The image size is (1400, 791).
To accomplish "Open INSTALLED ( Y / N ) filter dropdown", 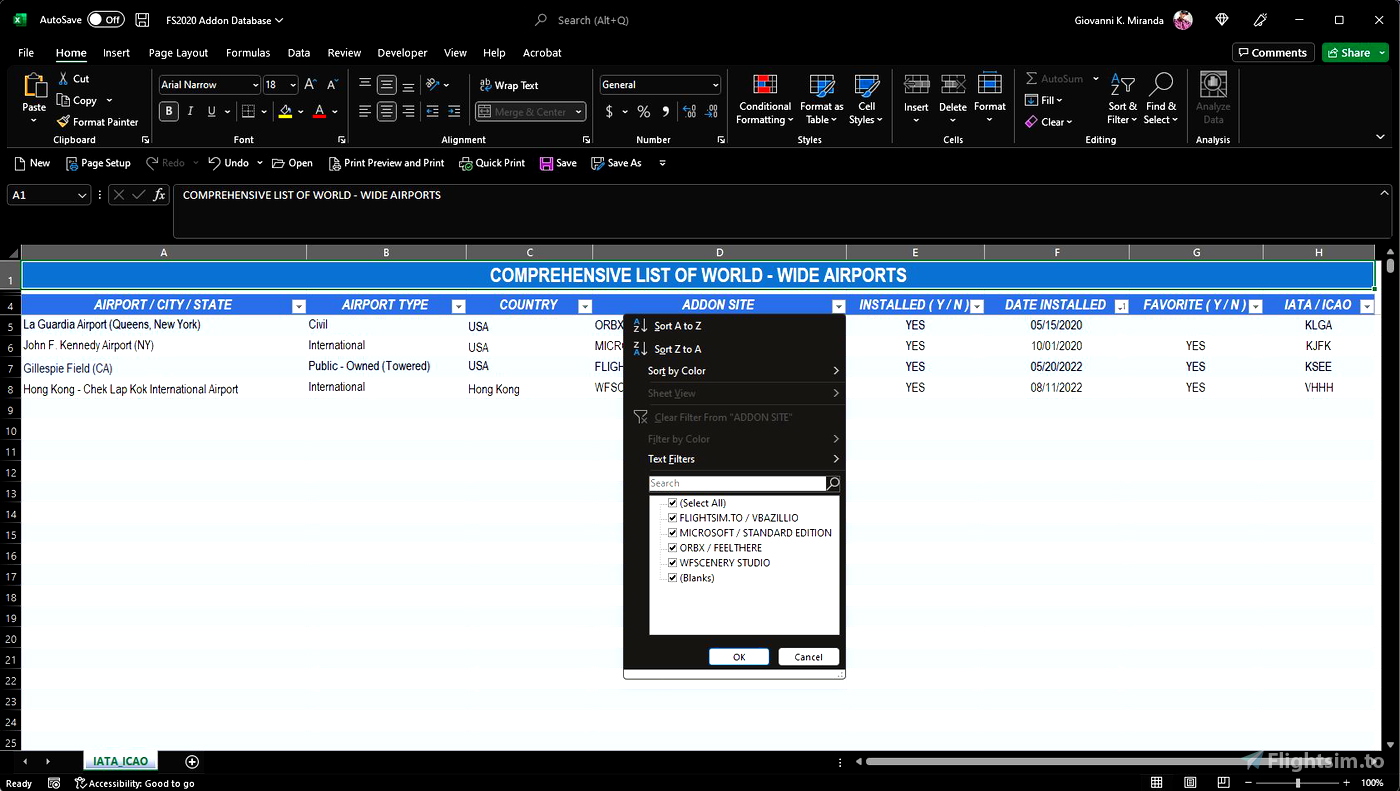I will pyautogui.click(x=978, y=306).
